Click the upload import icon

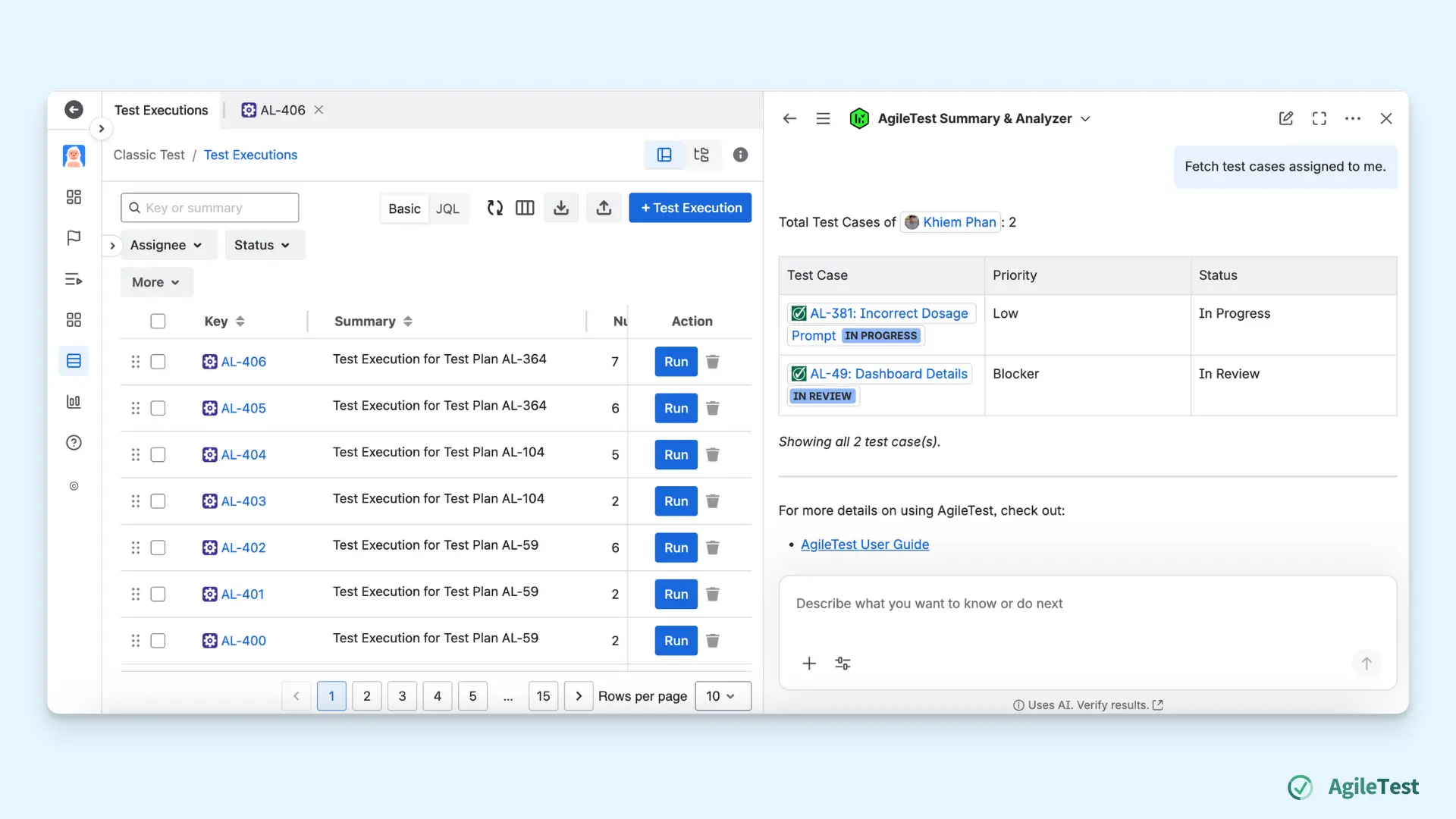pos(604,208)
